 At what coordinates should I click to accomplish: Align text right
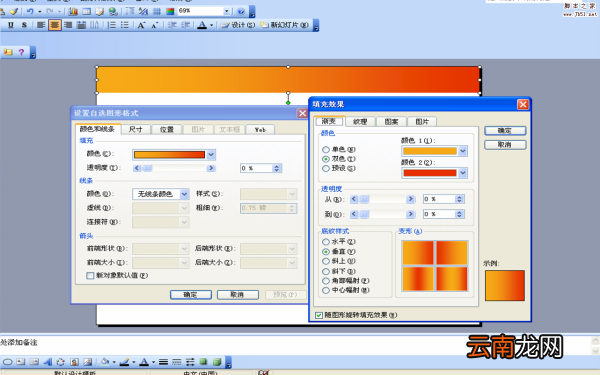[x=68, y=25]
